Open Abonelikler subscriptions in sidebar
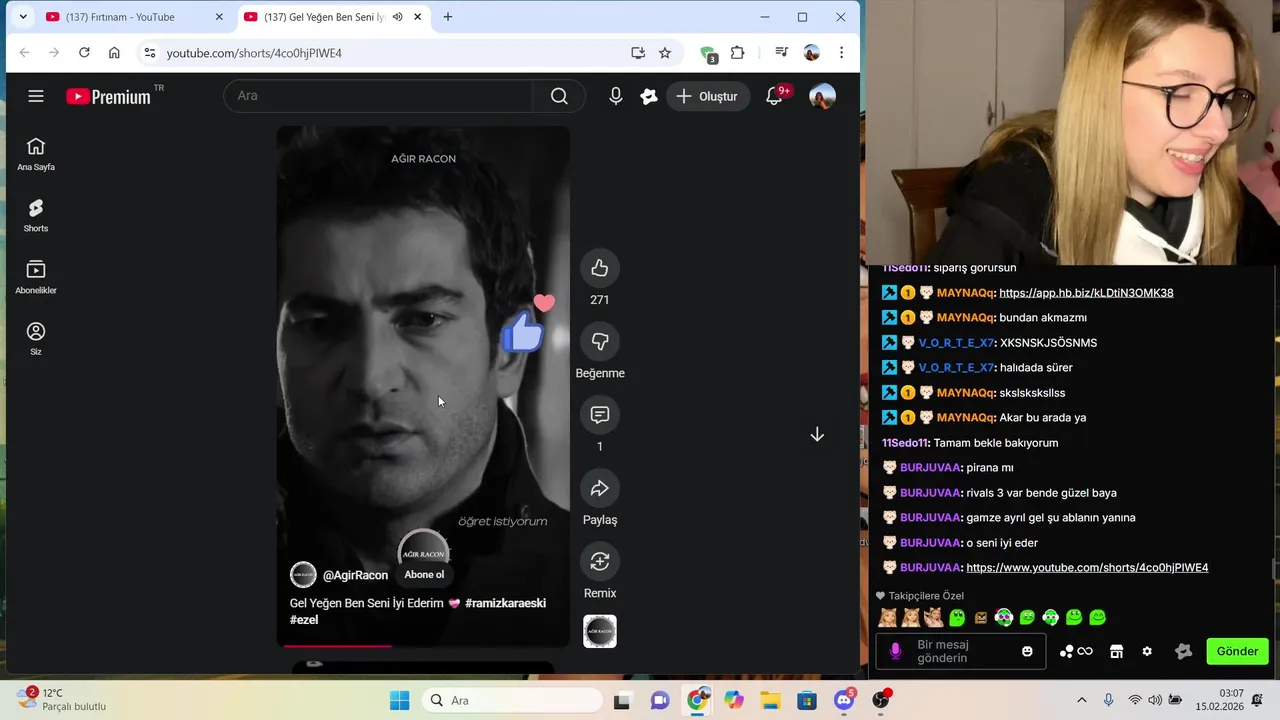The image size is (1280, 720). 36,277
